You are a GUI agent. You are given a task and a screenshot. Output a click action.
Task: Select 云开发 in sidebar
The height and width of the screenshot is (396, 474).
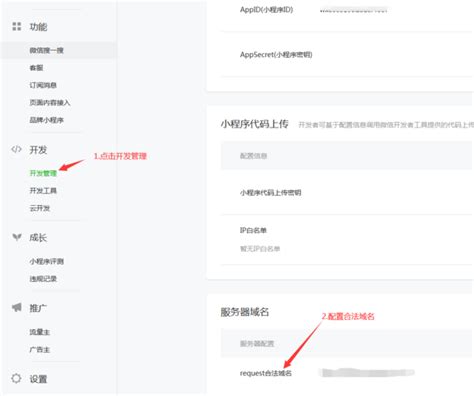coord(40,208)
